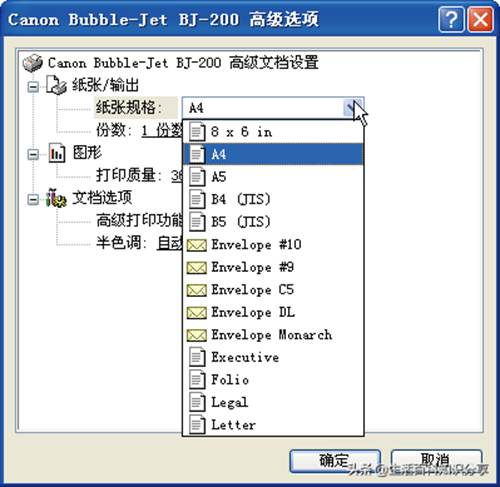Collapse the 图形 tree node

33,154
